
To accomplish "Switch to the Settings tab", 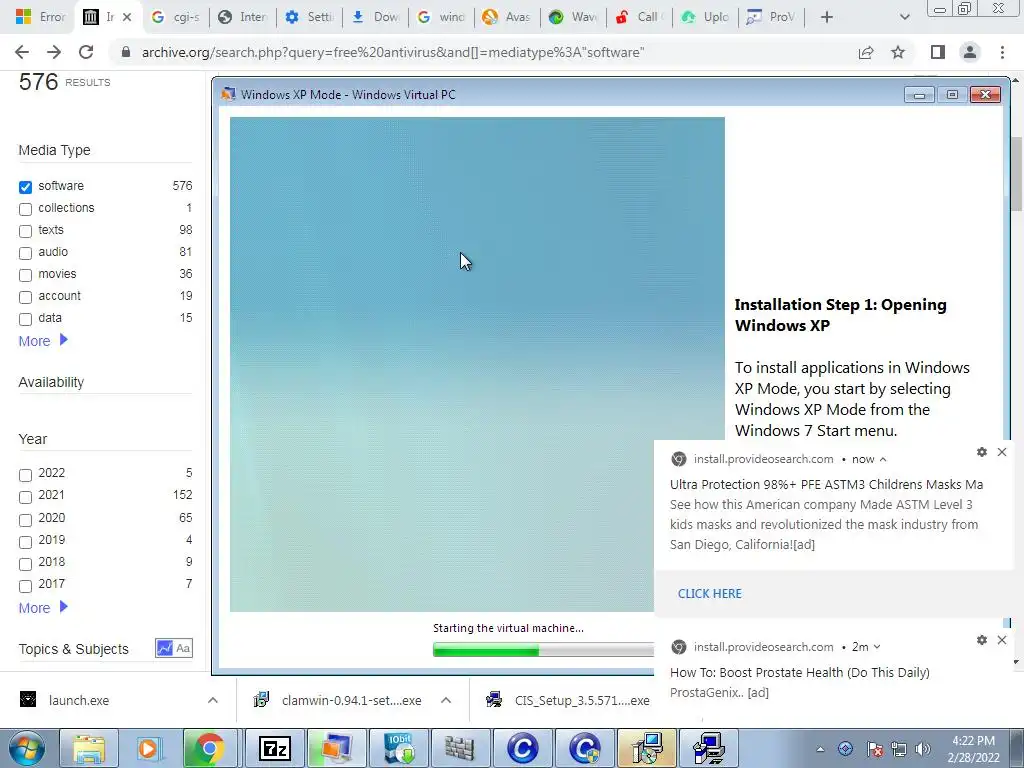I will point(310,17).
